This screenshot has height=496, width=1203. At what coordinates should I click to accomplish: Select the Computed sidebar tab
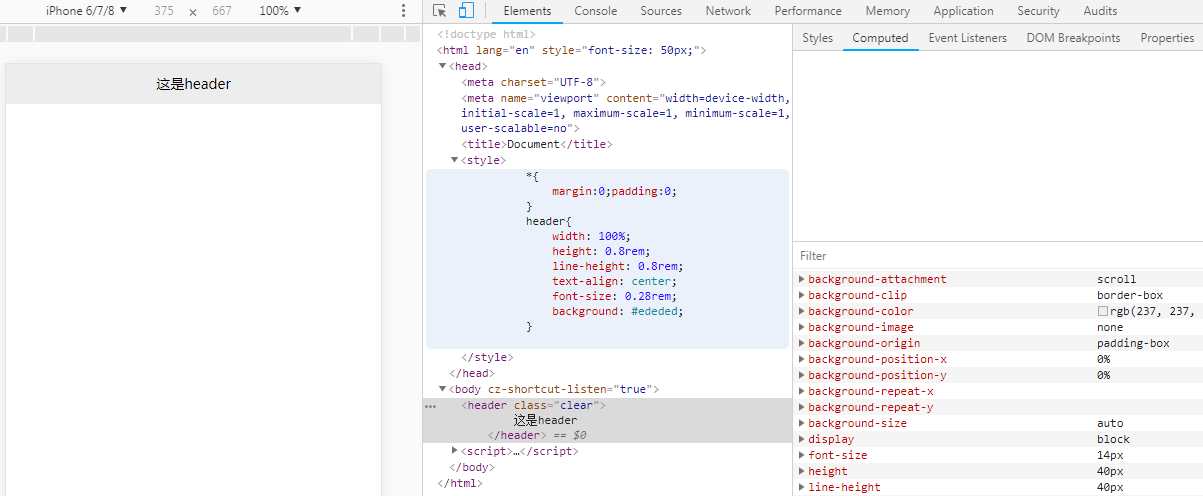pyautogui.click(x=880, y=38)
